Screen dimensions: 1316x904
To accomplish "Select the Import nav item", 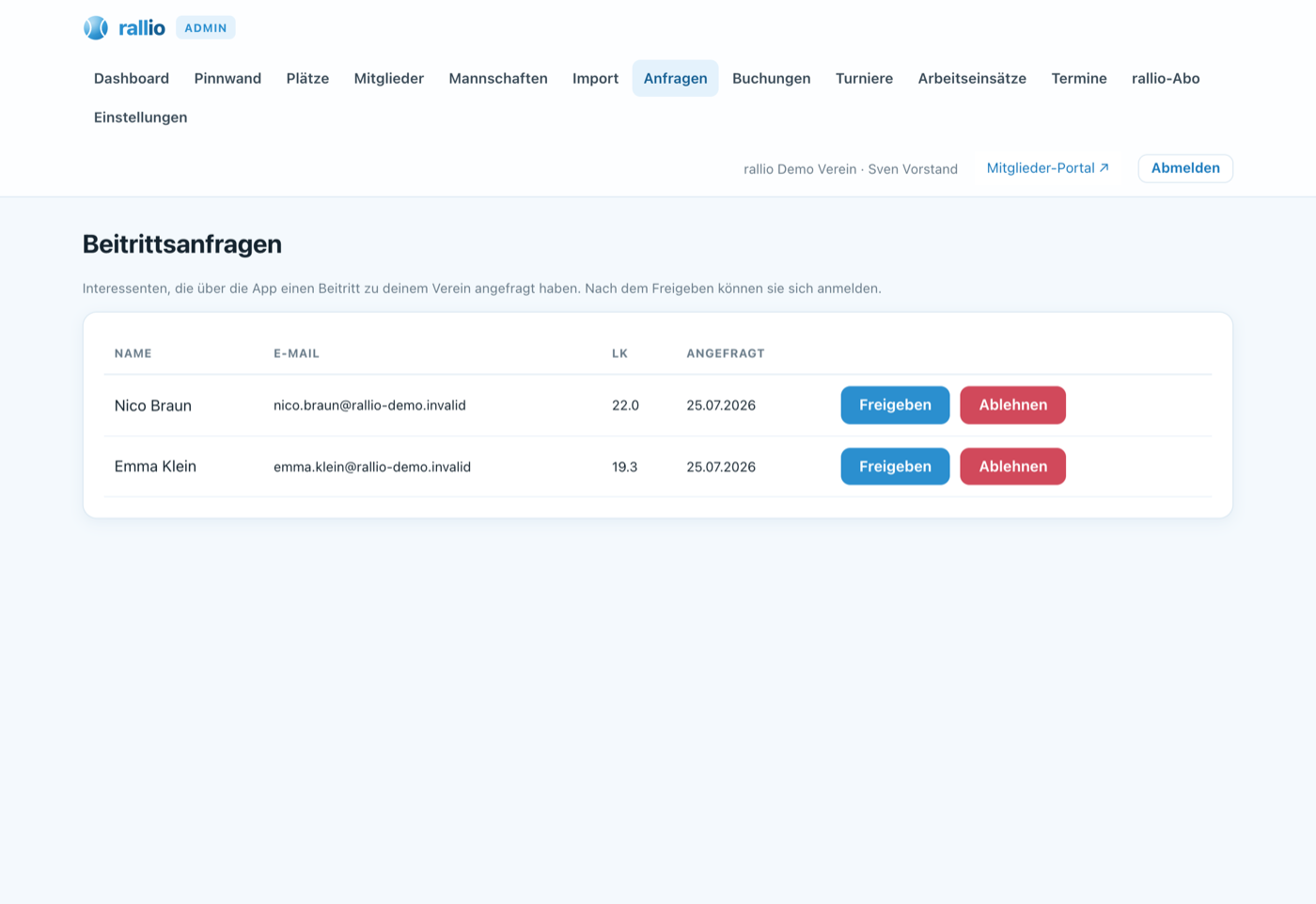I will click(595, 79).
